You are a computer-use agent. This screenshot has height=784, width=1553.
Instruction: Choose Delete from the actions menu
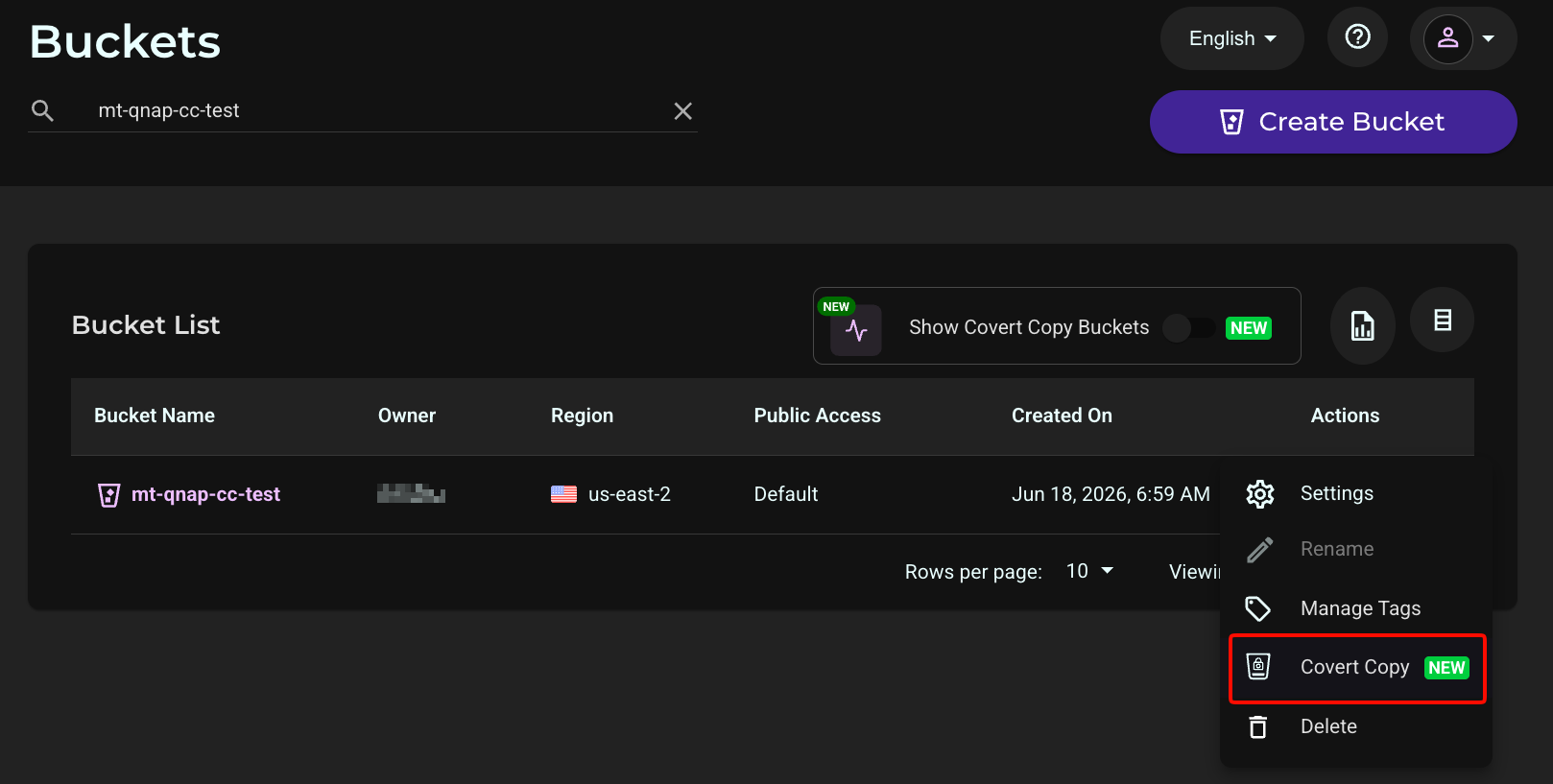(1355, 726)
